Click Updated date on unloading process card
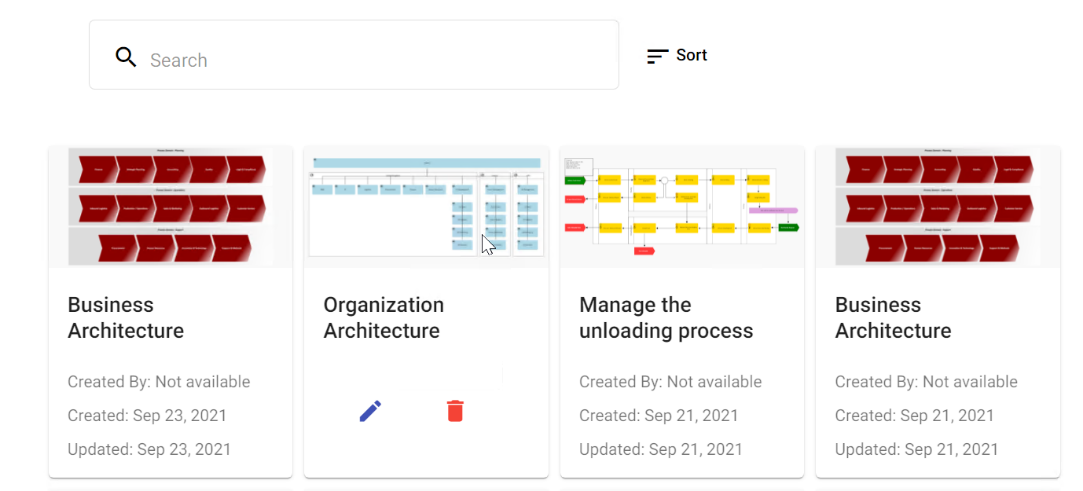1083x491 pixels. [661, 449]
